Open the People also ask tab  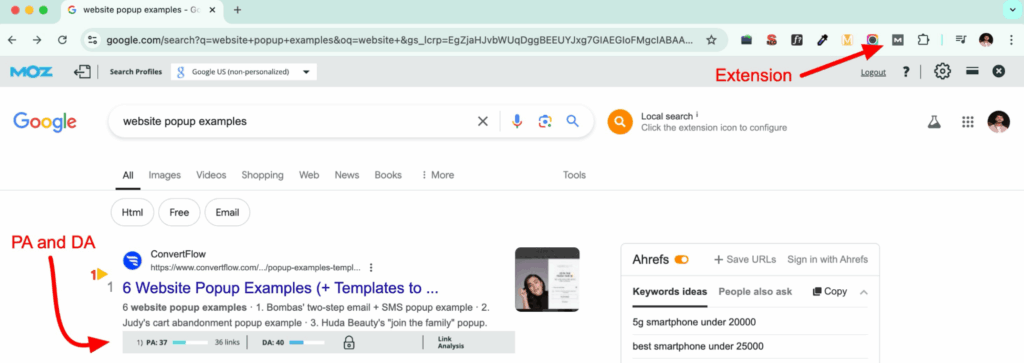pos(755,292)
